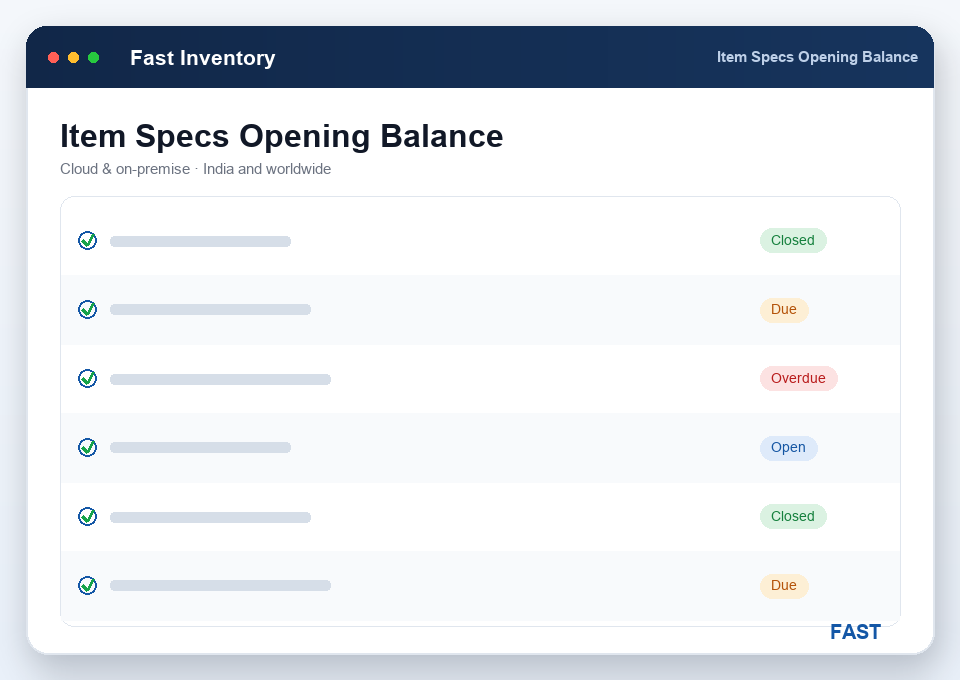Click the Fast Inventory title text
Viewport: 960px width, 680px height.
[x=203, y=58]
